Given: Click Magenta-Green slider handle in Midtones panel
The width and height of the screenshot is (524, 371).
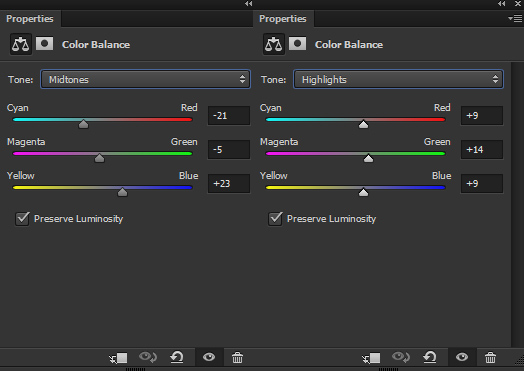Looking at the screenshot, I should tap(99, 158).
